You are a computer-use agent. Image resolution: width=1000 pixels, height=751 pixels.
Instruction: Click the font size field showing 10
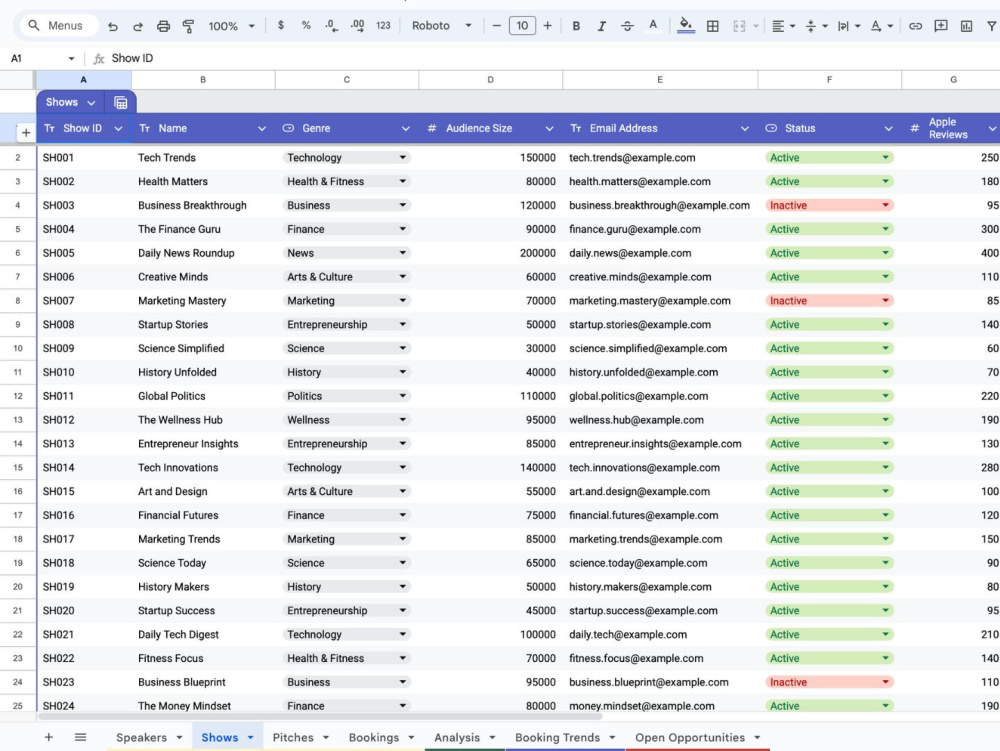coord(522,26)
